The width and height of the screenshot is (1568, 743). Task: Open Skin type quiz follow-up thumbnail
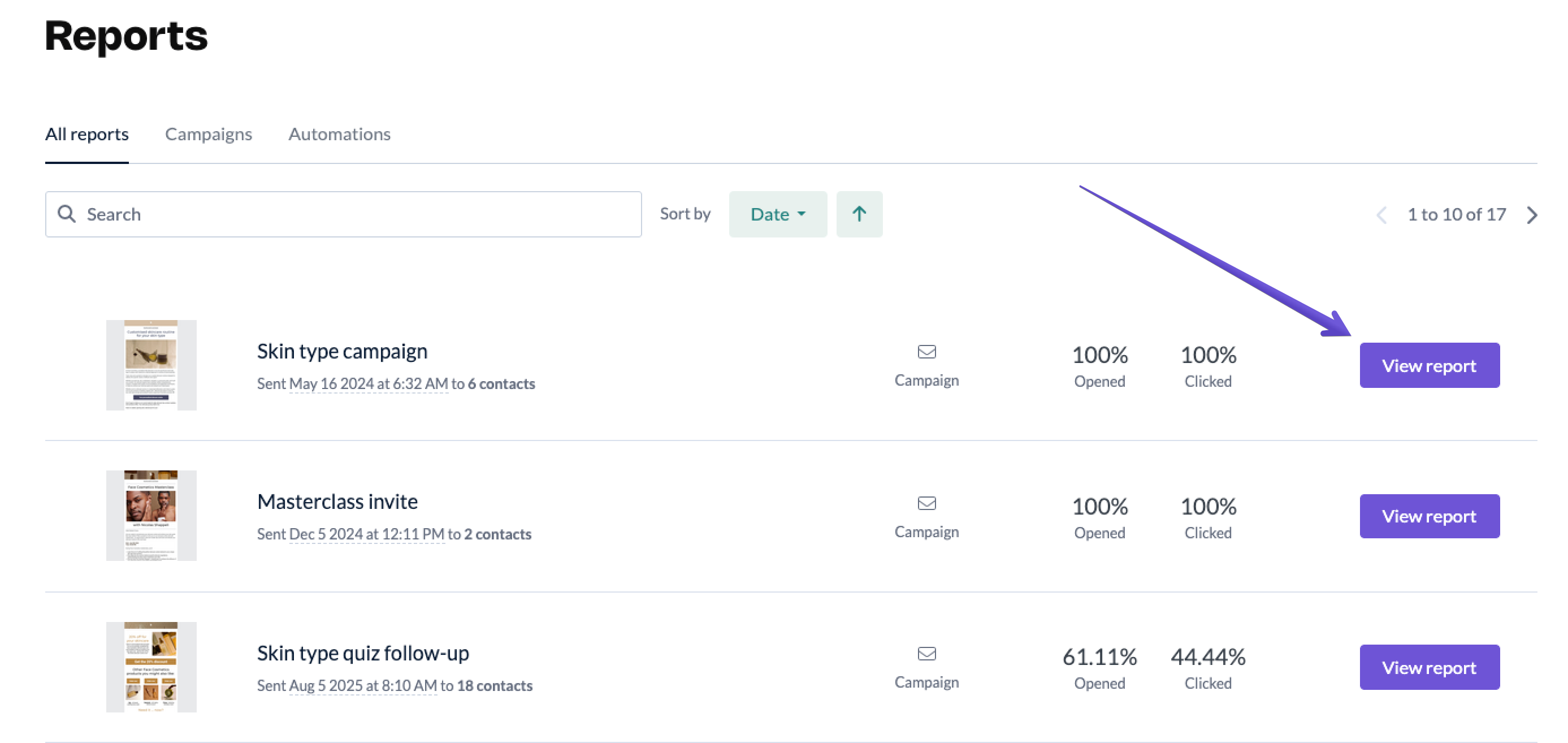click(151, 666)
